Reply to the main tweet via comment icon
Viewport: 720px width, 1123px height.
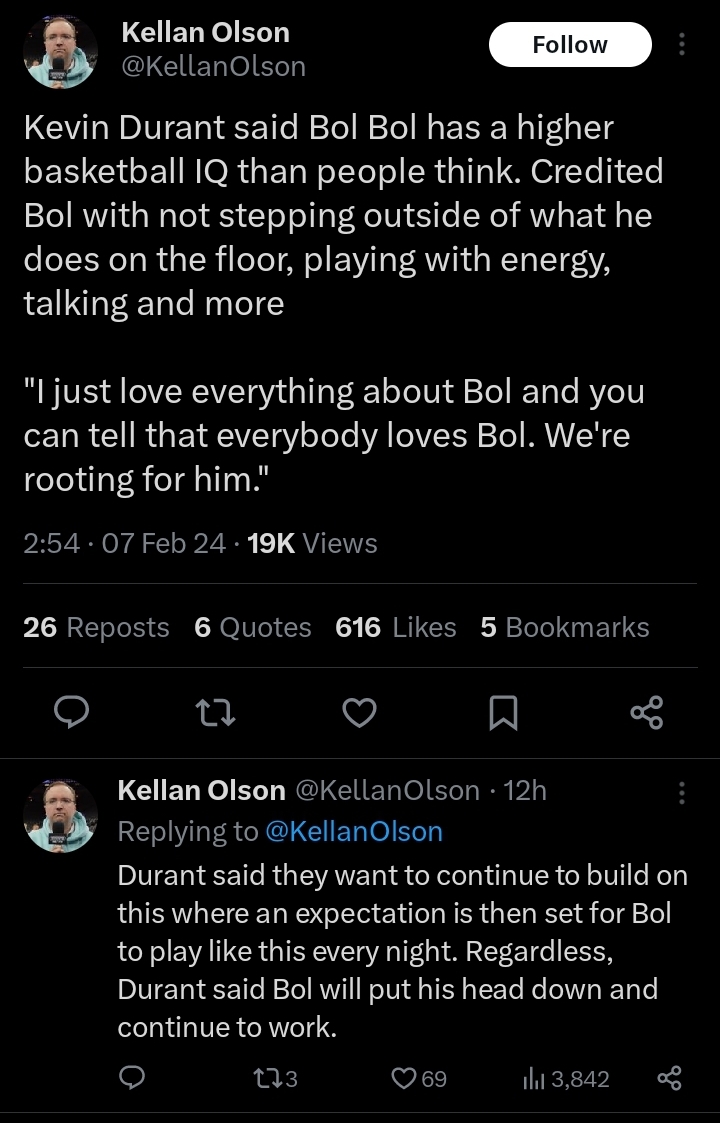point(71,712)
